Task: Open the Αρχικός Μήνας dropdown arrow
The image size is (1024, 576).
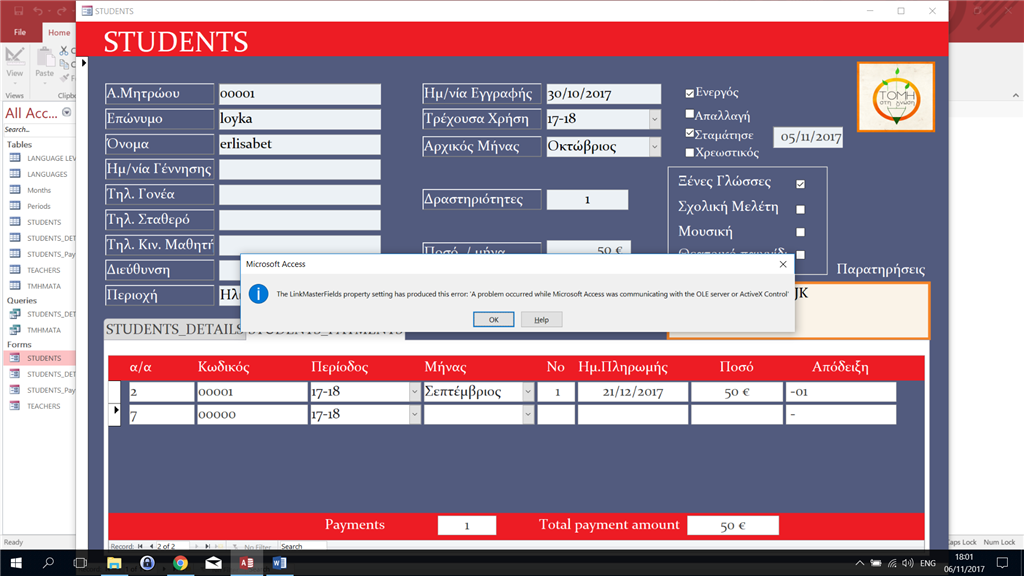Action: point(654,146)
